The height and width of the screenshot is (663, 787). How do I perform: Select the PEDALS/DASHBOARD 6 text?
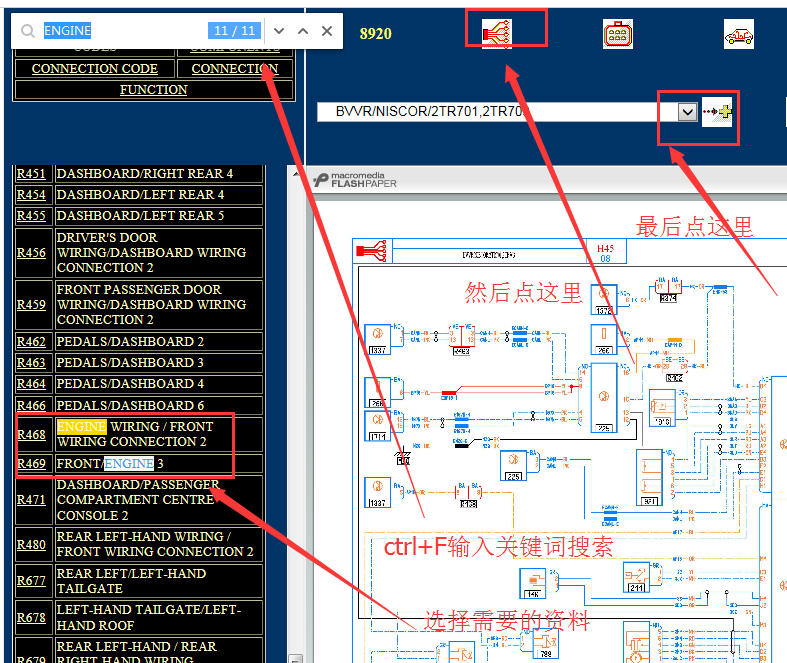tap(130, 405)
